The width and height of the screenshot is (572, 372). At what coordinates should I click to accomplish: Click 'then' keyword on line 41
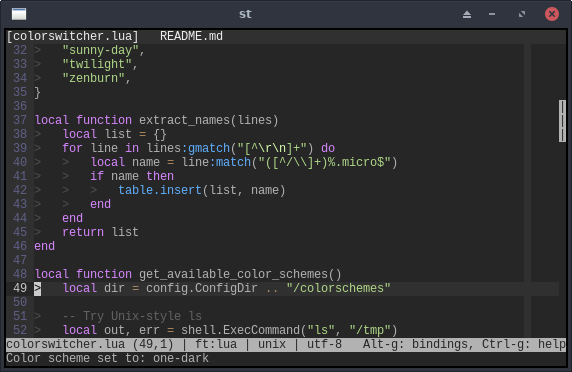tap(160, 176)
